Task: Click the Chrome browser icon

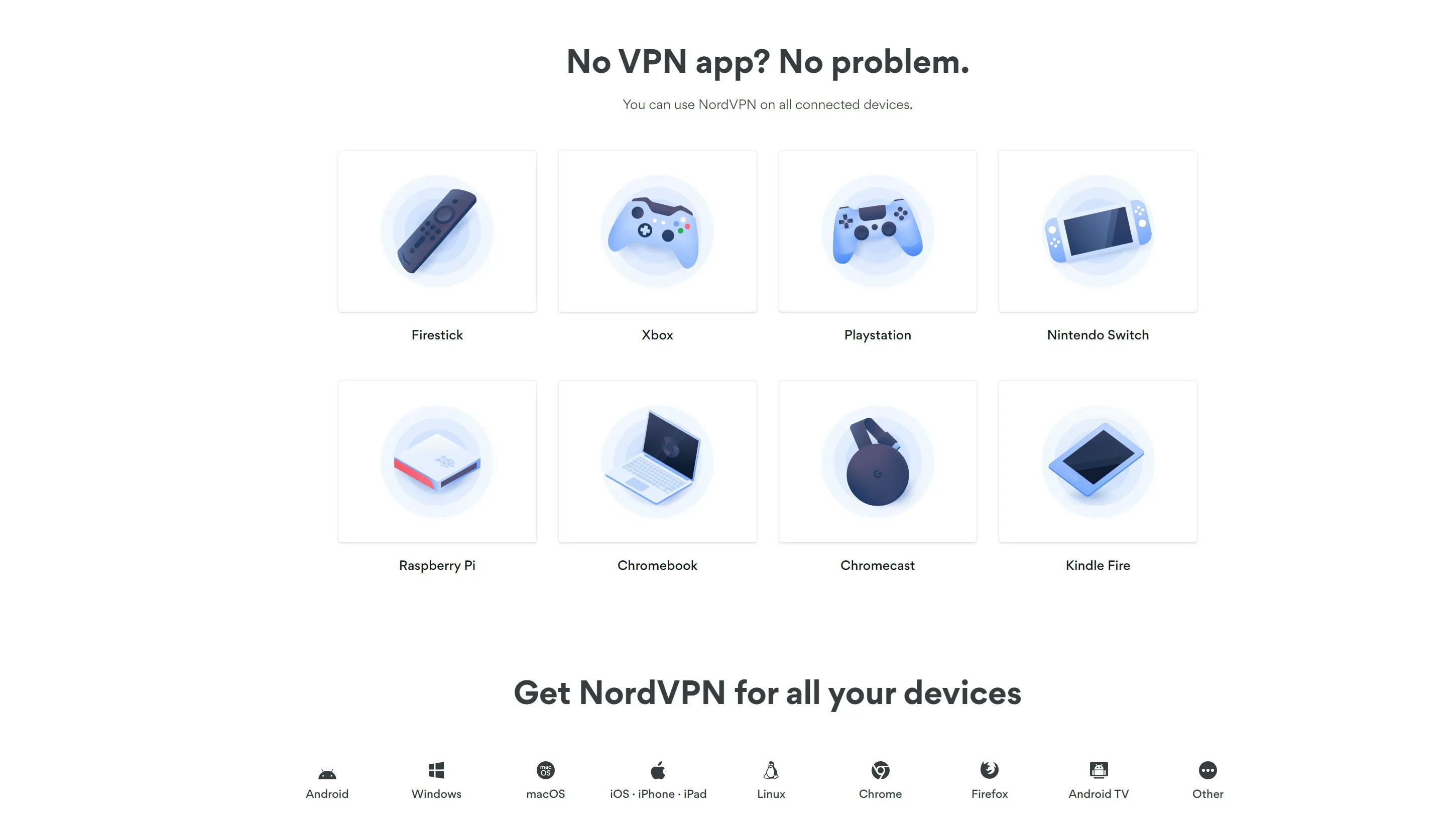Action: pyautogui.click(x=880, y=770)
